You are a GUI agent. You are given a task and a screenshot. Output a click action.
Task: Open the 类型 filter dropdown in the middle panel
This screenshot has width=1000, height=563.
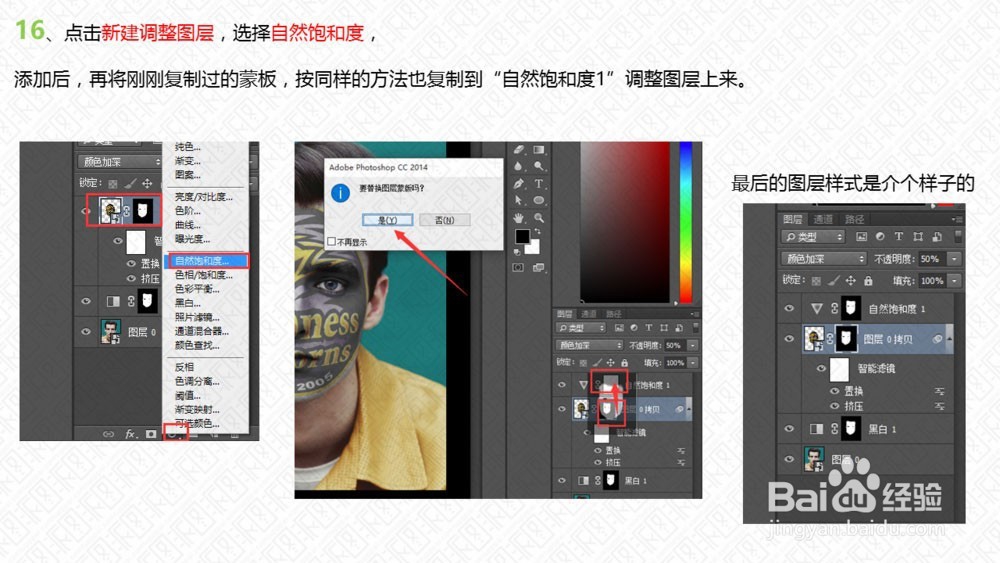[x=580, y=328]
